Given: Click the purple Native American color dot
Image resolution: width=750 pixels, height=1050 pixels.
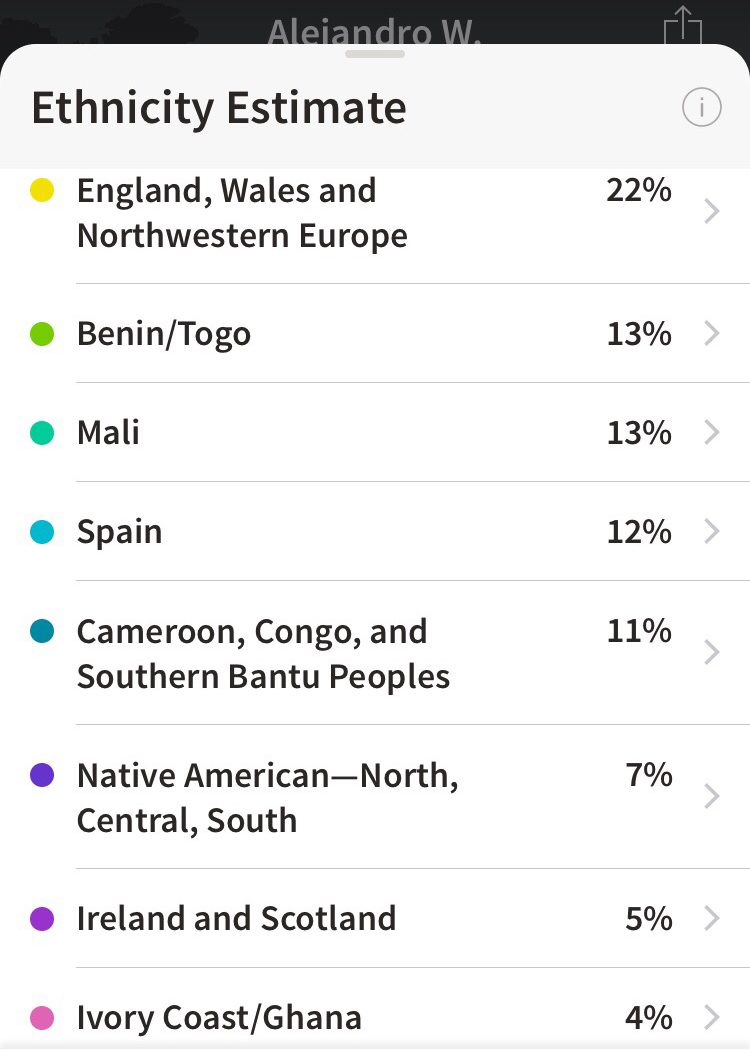Looking at the screenshot, I should pos(42,775).
